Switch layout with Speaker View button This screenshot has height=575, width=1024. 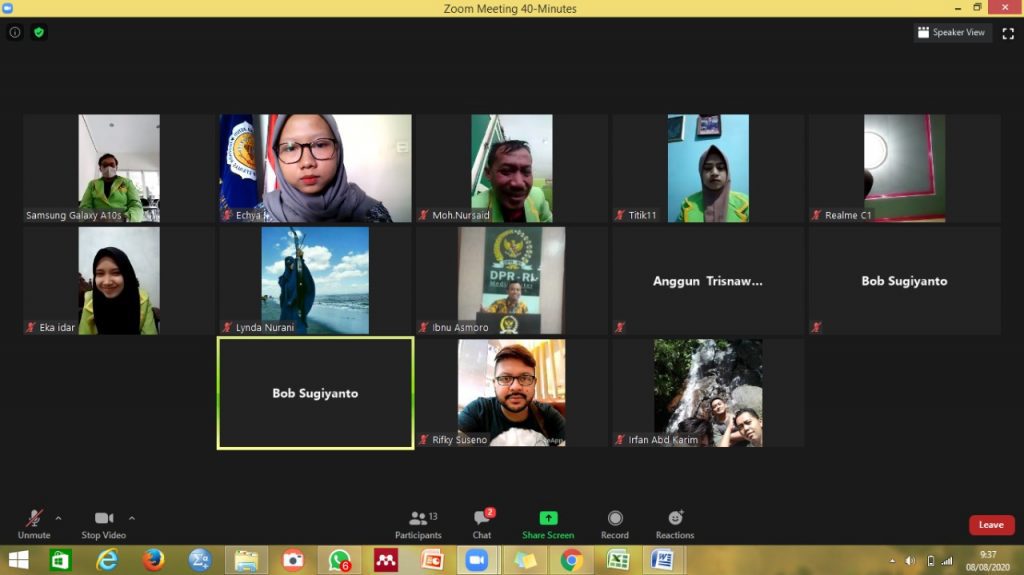952,33
